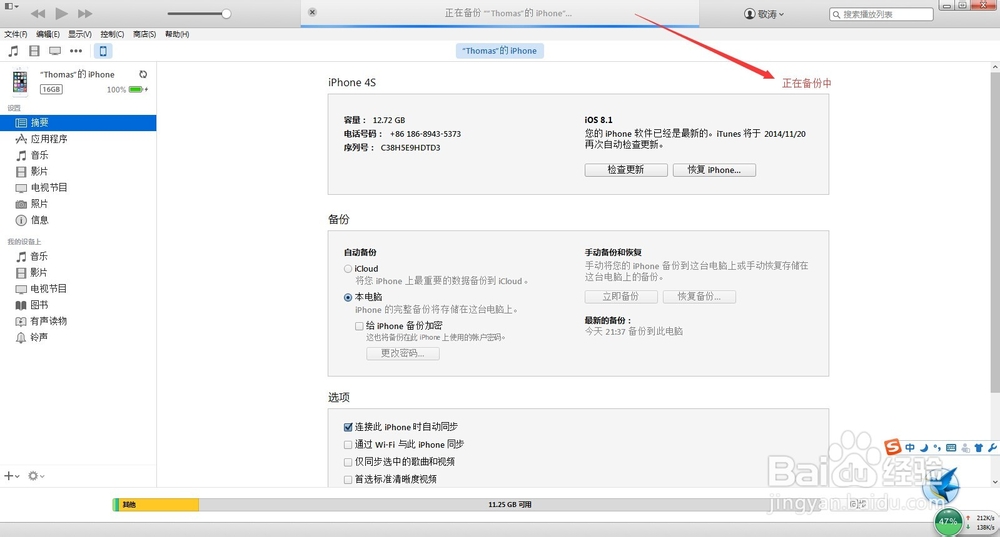Click the 47% green network monitor circle
This screenshot has height=537, width=1000.
pyautogui.click(x=948, y=522)
